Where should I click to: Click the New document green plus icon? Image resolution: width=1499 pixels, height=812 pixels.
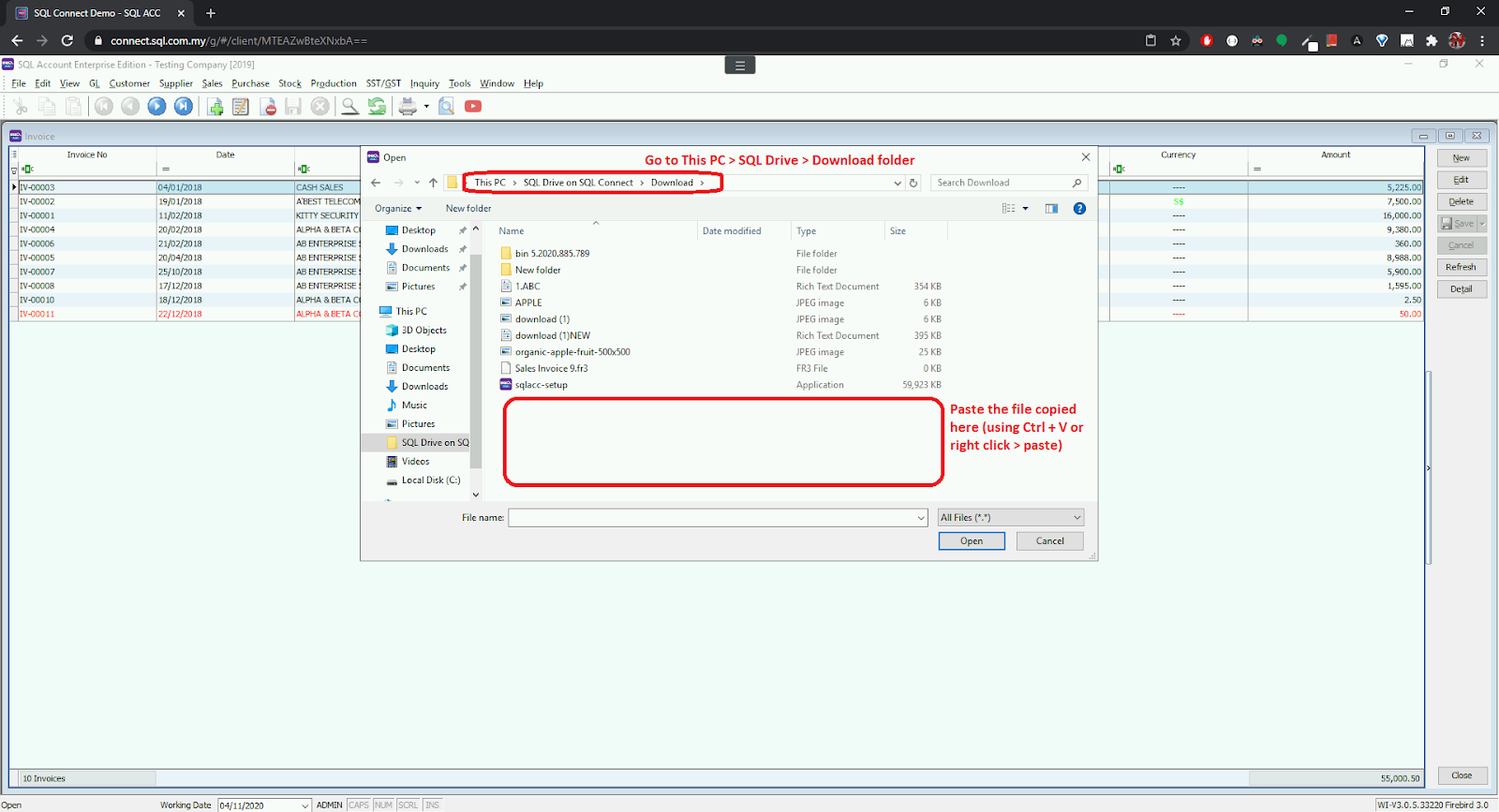pos(215,107)
